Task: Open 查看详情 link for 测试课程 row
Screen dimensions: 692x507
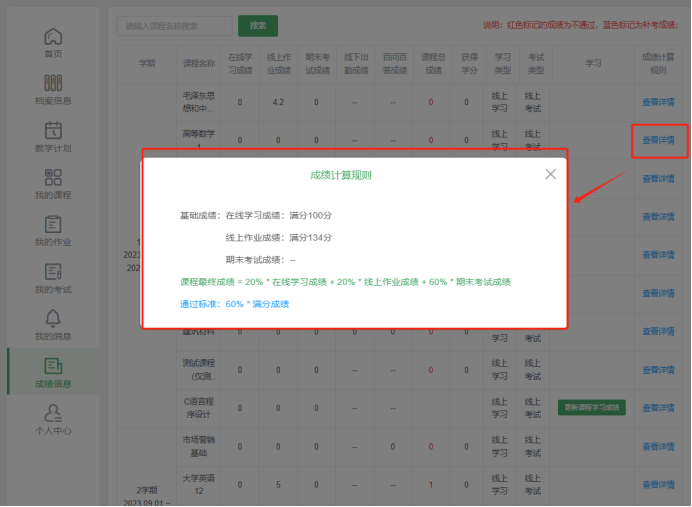Action: 658,370
